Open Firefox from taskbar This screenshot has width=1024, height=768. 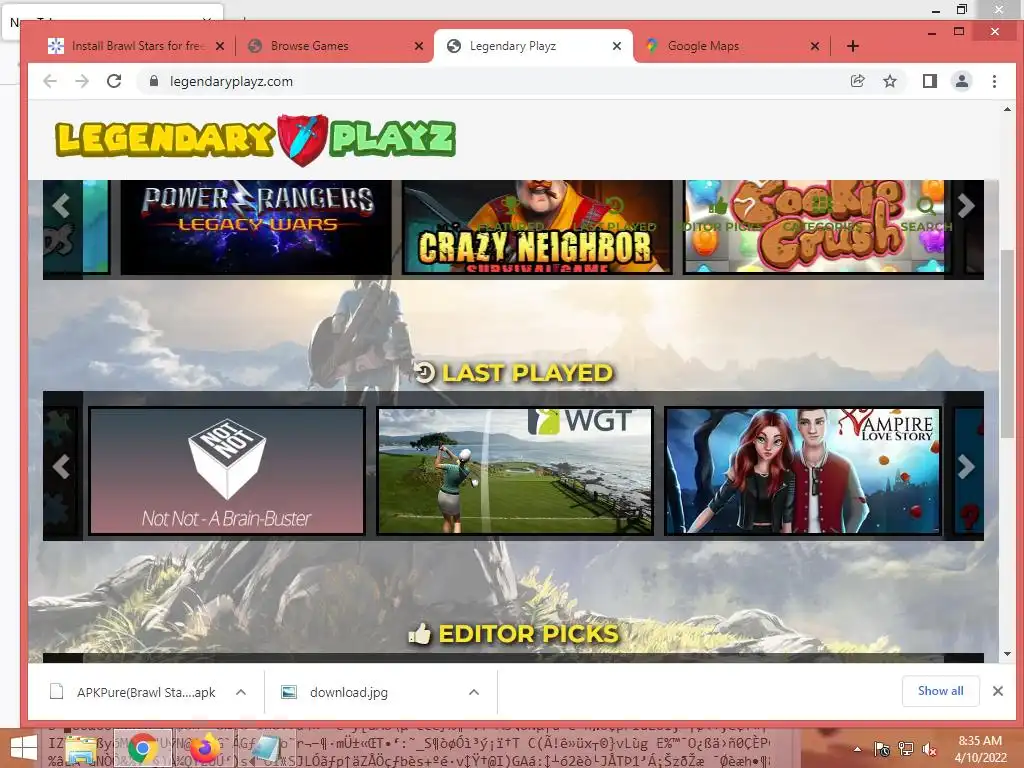(x=205, y=748)
